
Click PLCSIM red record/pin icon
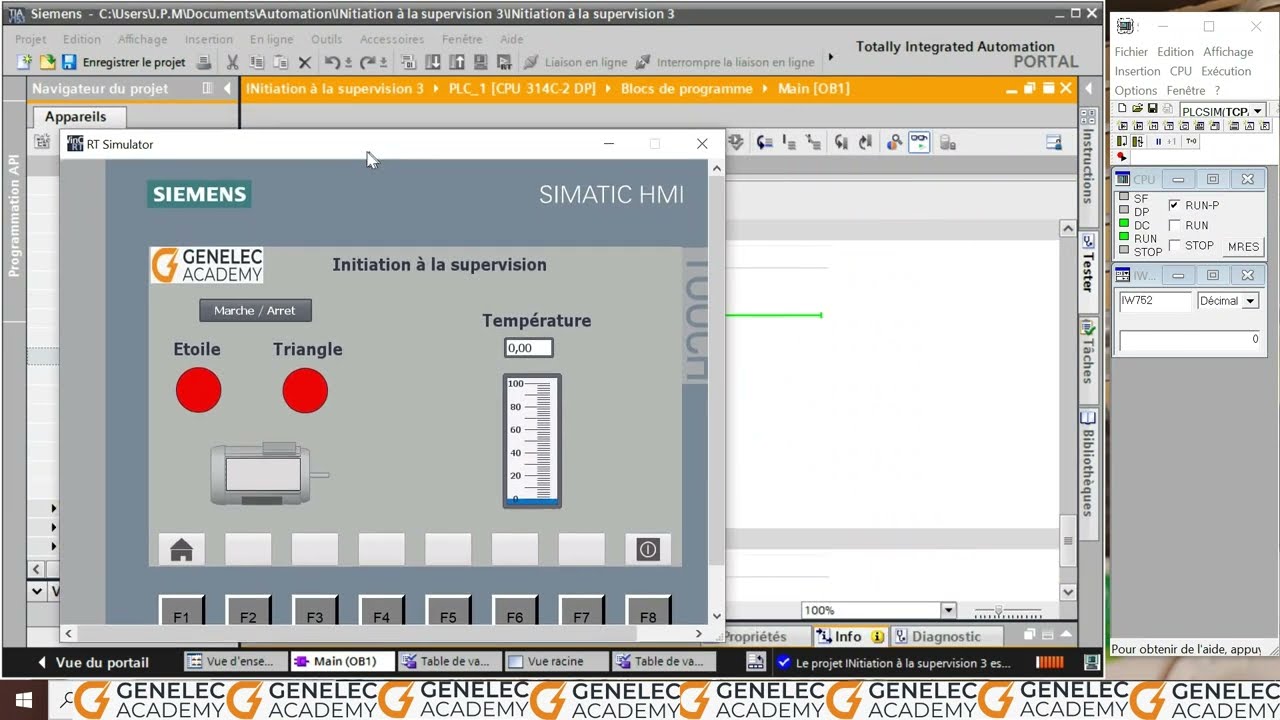[1122, 157]
